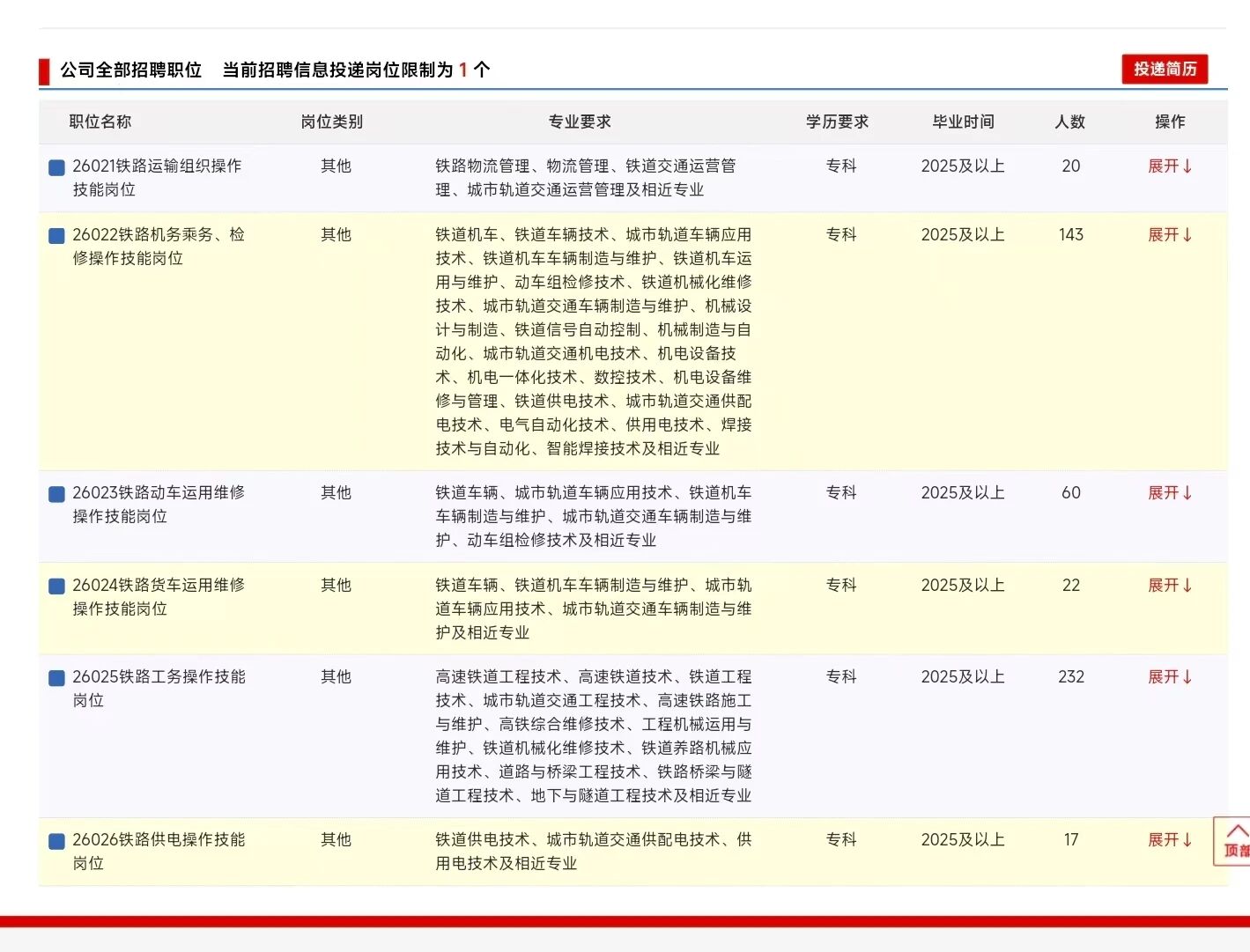Mark the 26024铁路货车运用维修 checkbox

[x=56, y=587]
